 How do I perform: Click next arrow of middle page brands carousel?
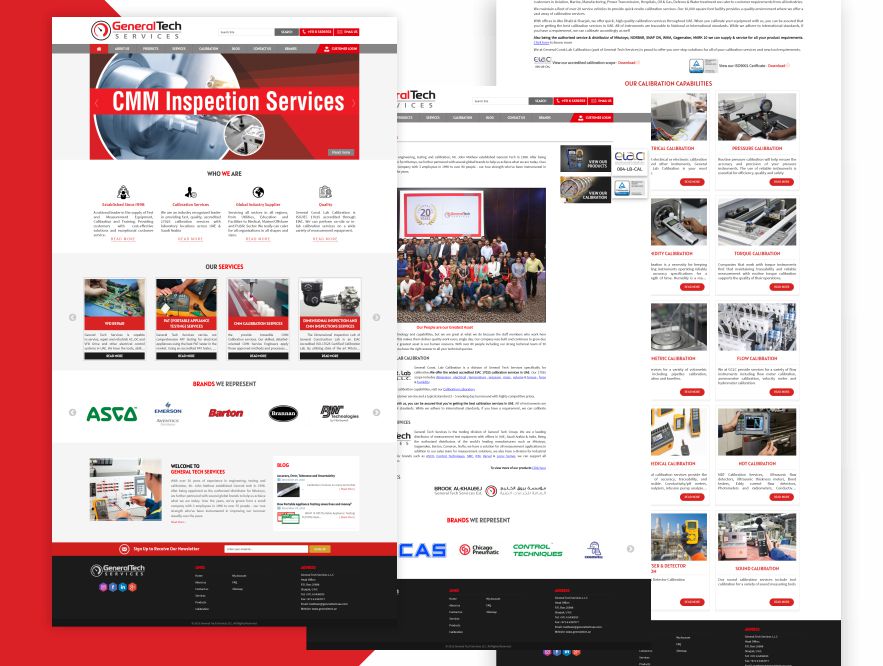click(630, 549)
